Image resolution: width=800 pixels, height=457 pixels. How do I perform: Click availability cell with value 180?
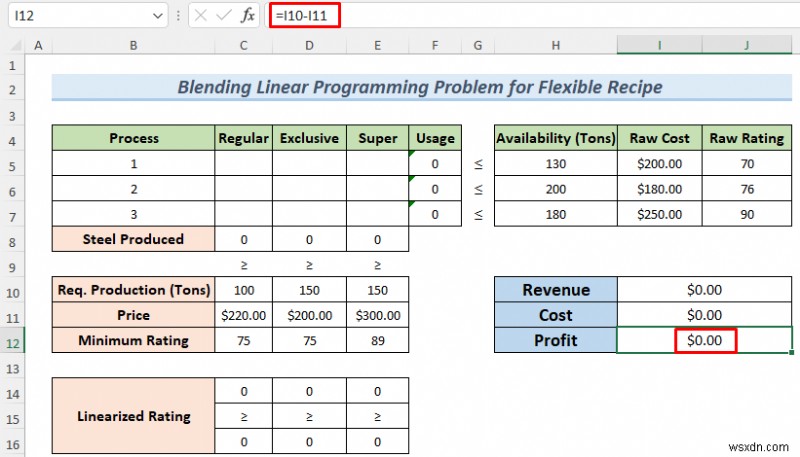click(x=556, y=214)
